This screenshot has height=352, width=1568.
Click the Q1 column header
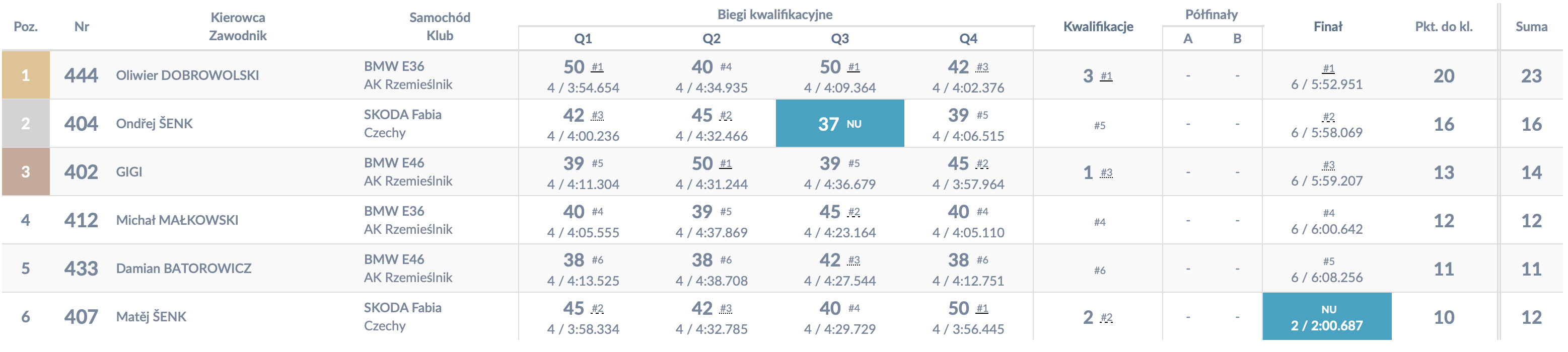(x=583, y=39)
